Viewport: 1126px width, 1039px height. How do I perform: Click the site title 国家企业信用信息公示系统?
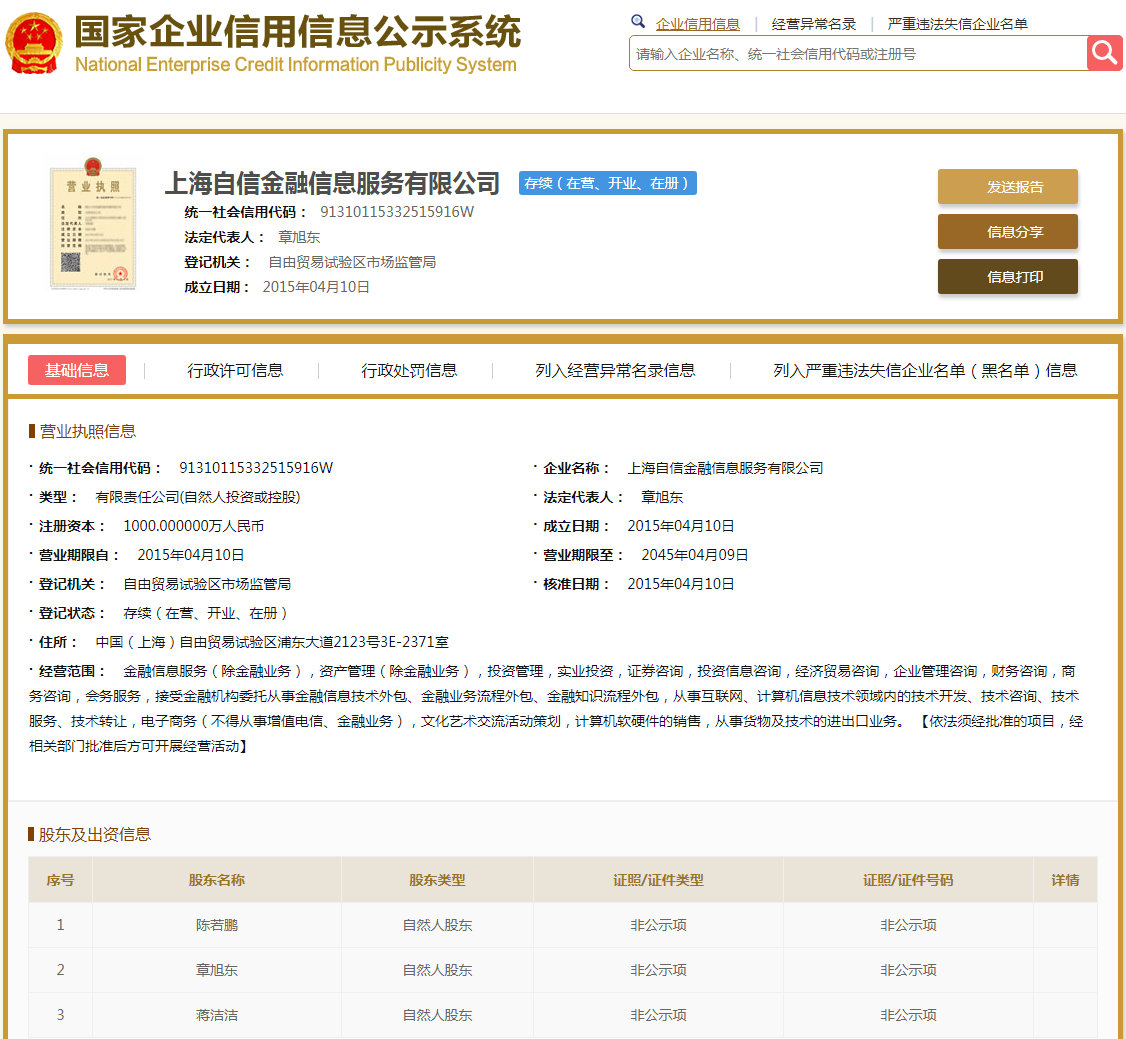pyautogui.click(x=297, y=32)
